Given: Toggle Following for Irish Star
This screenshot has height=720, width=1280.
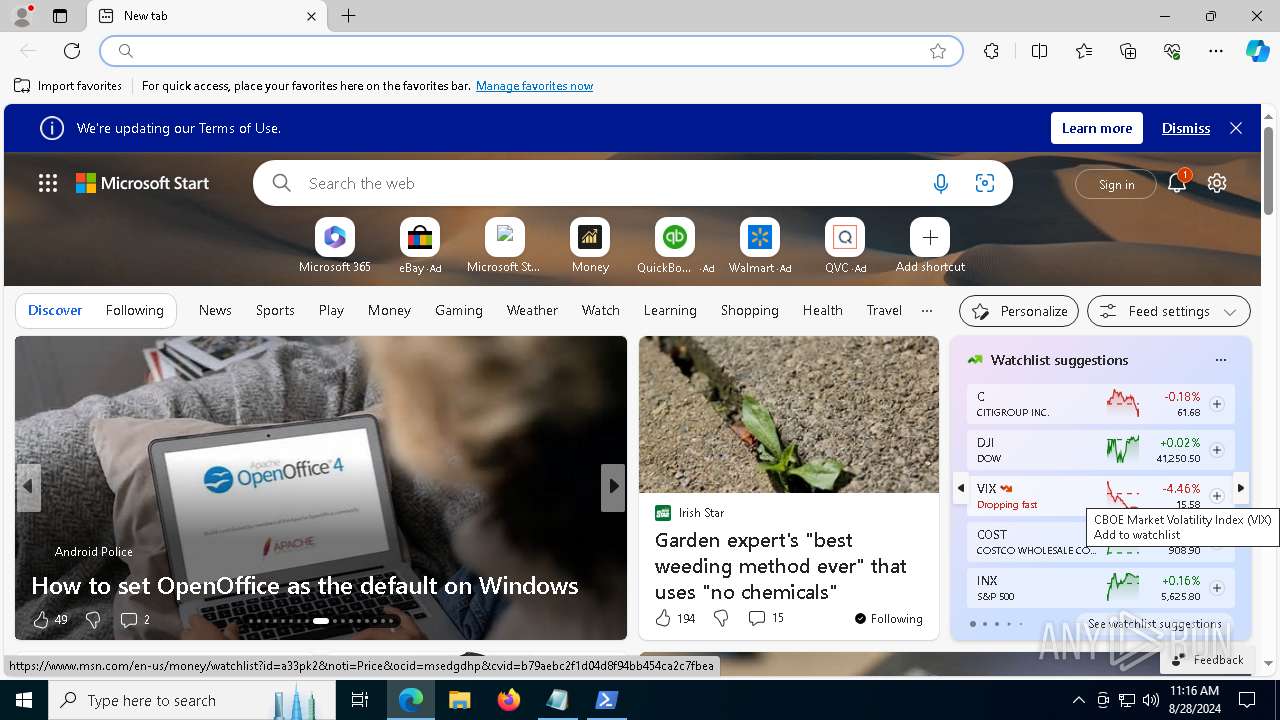Looking at the screenshot, I should pos(888,619).
